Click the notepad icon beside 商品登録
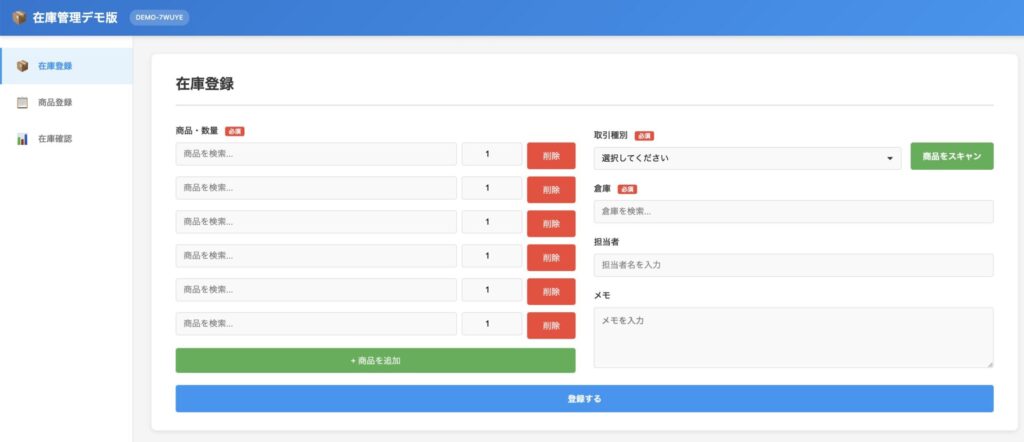 click(x=22, y=102)
